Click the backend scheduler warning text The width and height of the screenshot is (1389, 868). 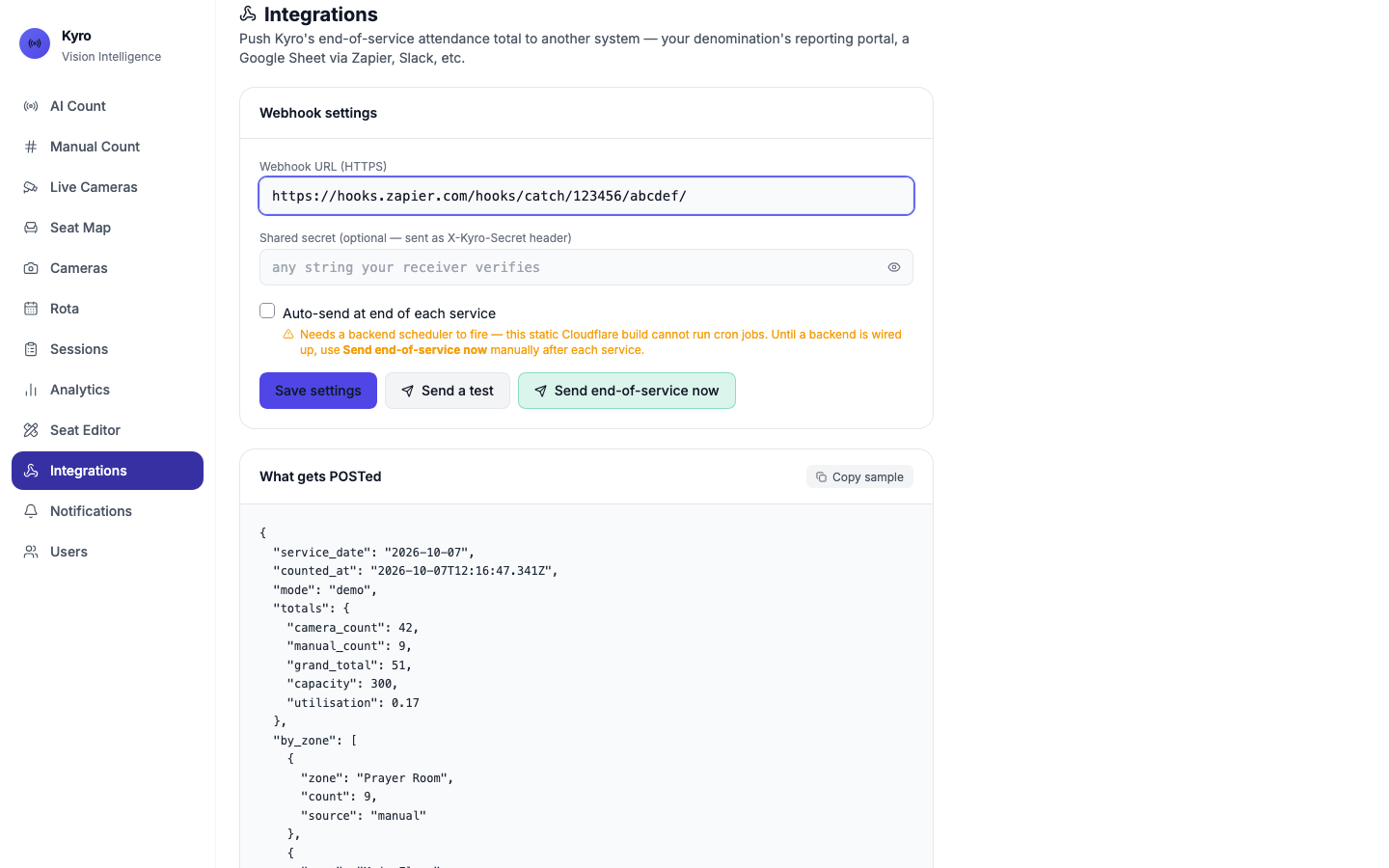(x=601, y=342)
